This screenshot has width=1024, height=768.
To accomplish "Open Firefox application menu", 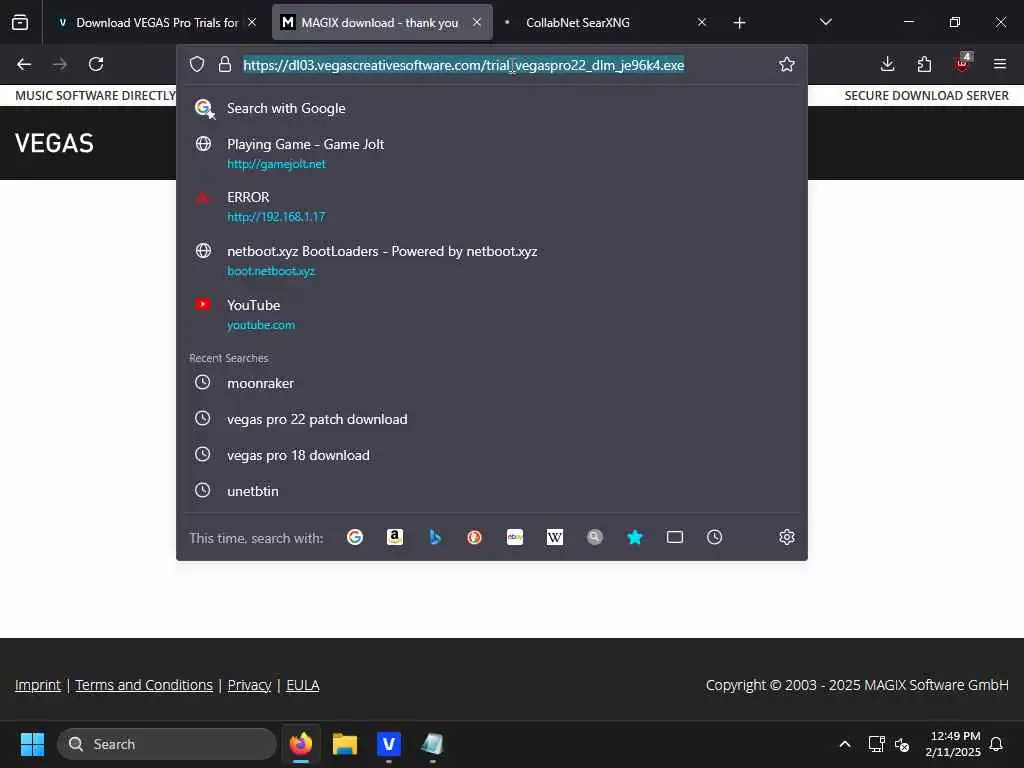I will (x=1000, y=64).
